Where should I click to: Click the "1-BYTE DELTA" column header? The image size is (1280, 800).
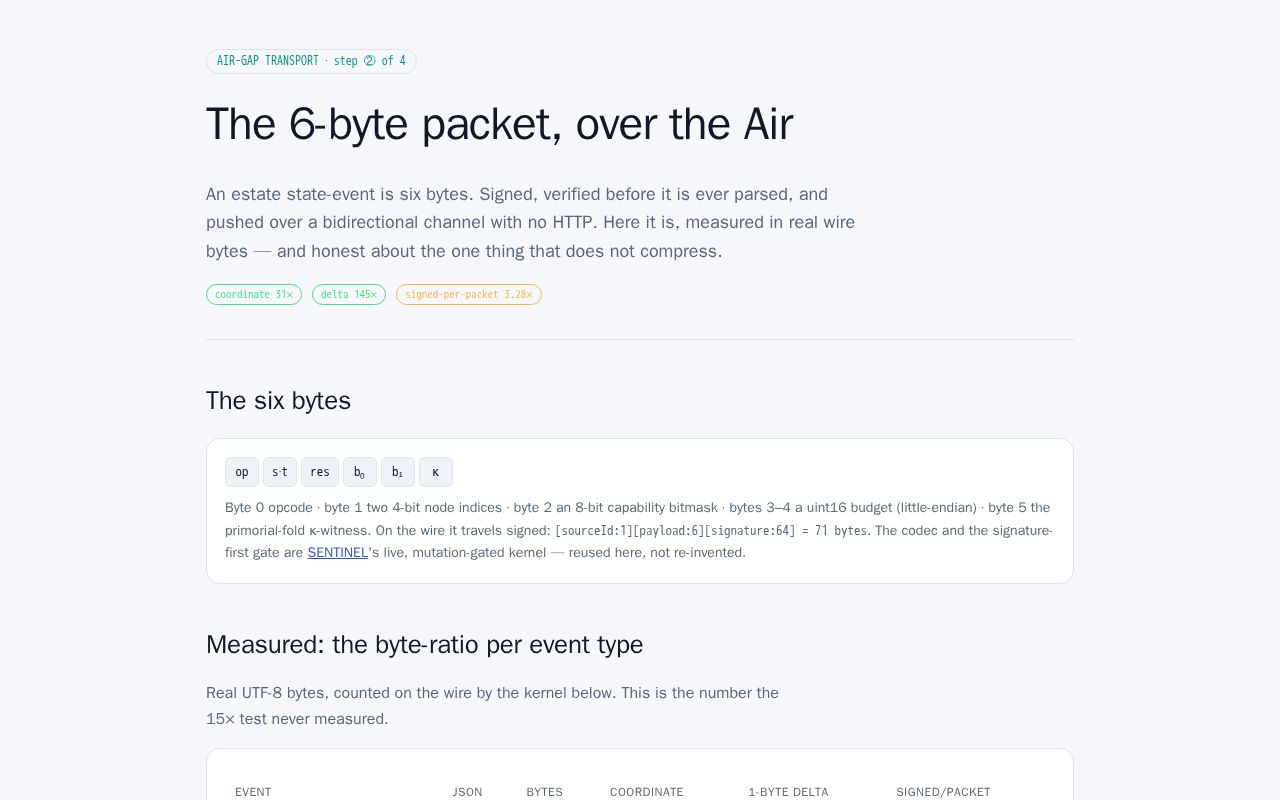(x=788, y=792)
